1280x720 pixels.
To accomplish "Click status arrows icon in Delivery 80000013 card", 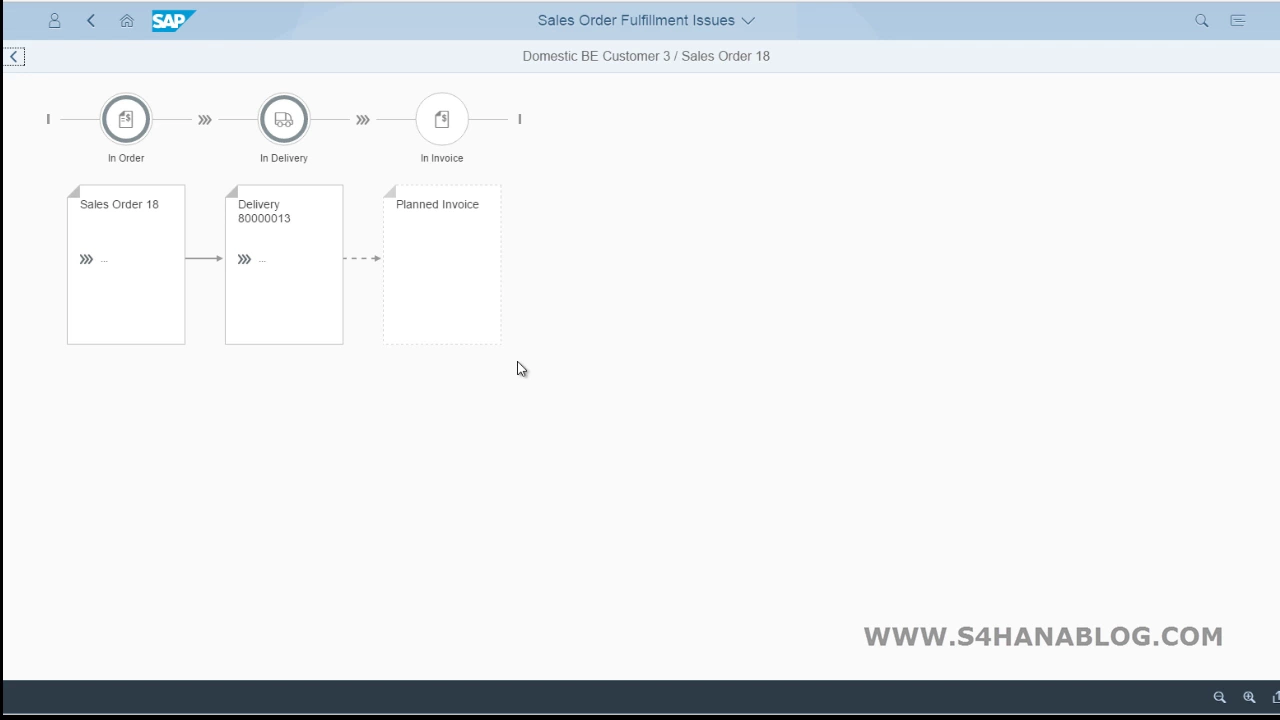I will click(244, 259).
